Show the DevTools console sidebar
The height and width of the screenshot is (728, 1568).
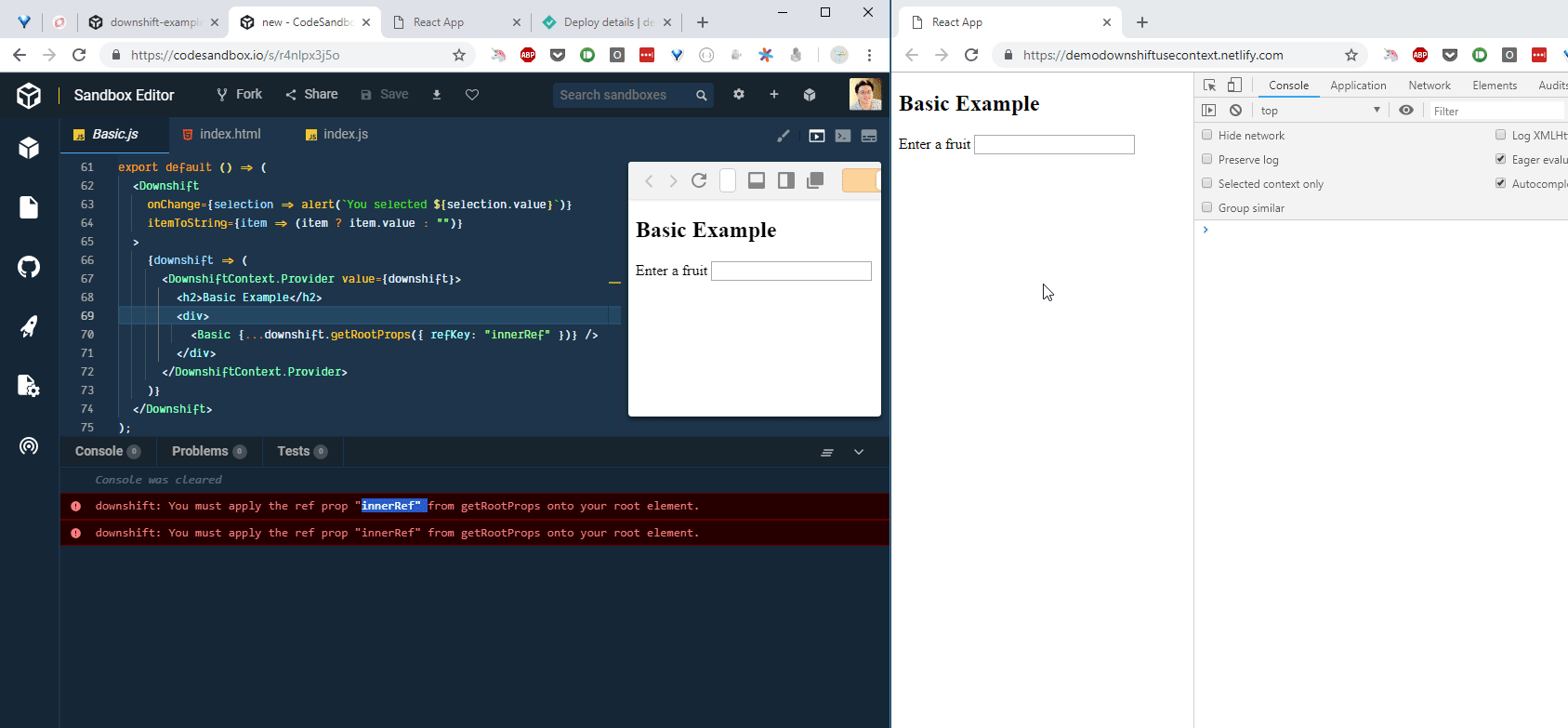(x=1209, y=111)
